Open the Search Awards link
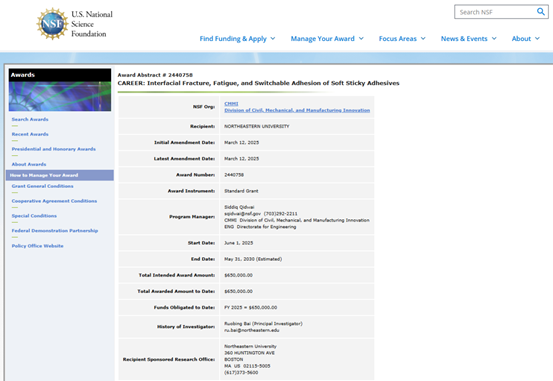This screenshot has width=553, height=381. pos(30,119)
